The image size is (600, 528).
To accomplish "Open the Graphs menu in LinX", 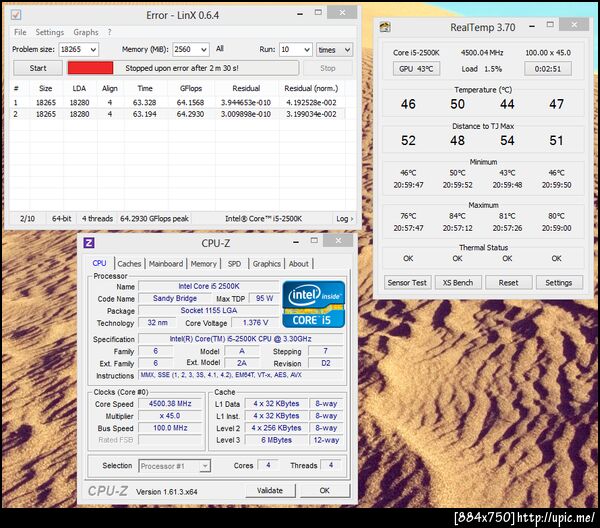I will coord(86,32).
